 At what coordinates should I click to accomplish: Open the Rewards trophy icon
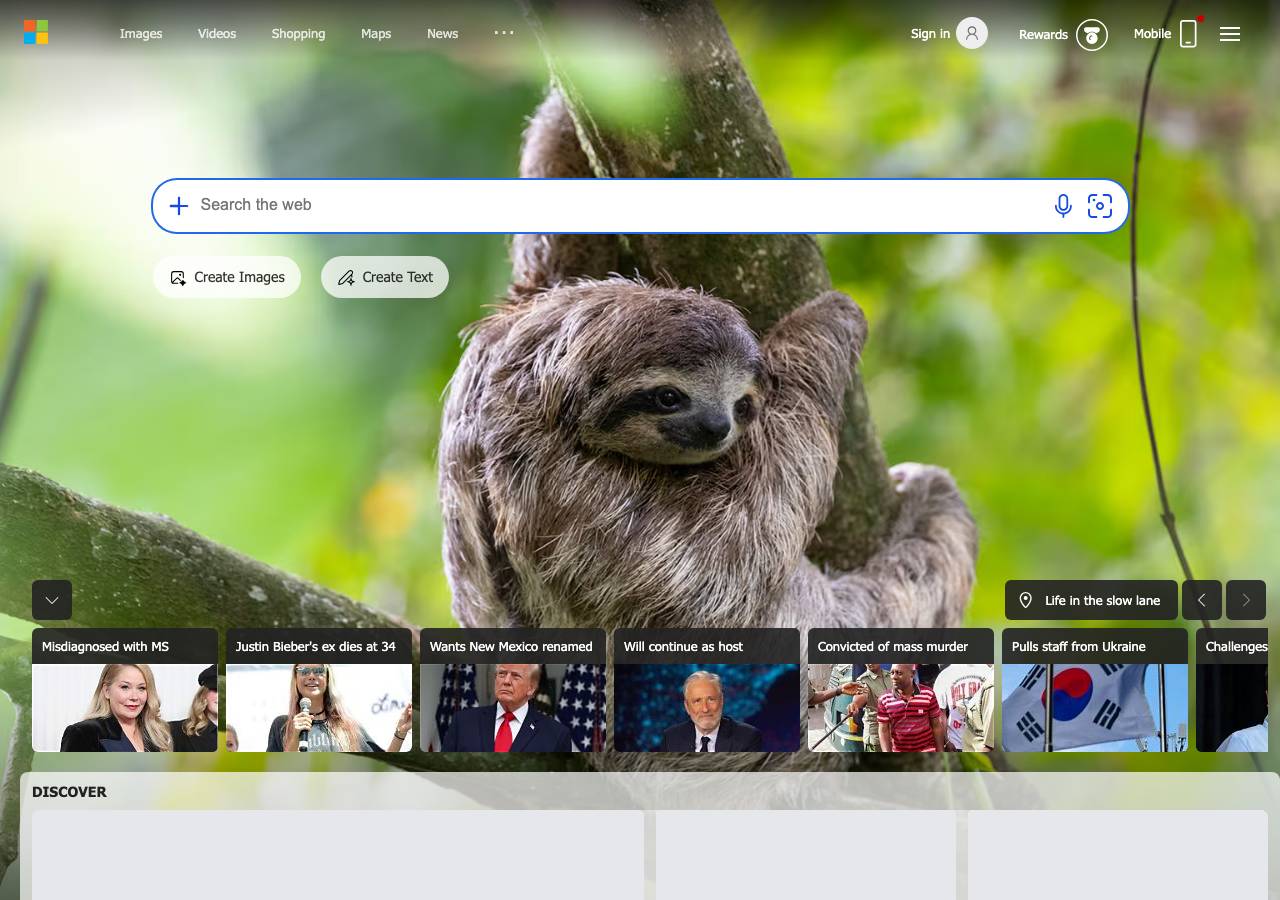pyautogui.click(x=1092, y=35)
